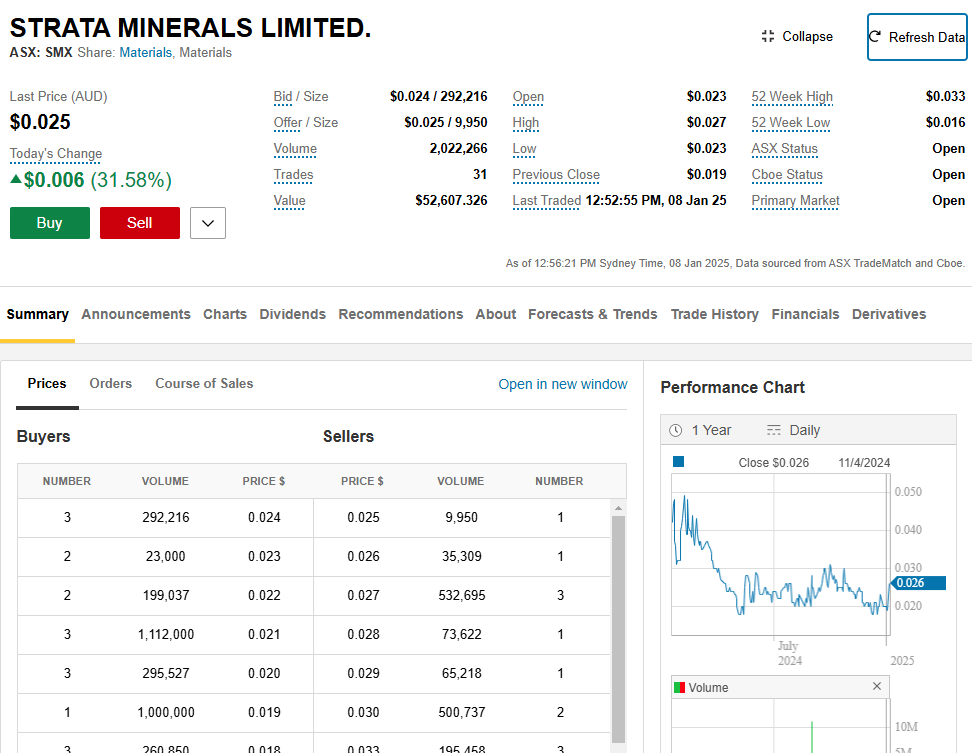
Task: Click buyer volume 23,000 cell
Action: tap(166, 557)
